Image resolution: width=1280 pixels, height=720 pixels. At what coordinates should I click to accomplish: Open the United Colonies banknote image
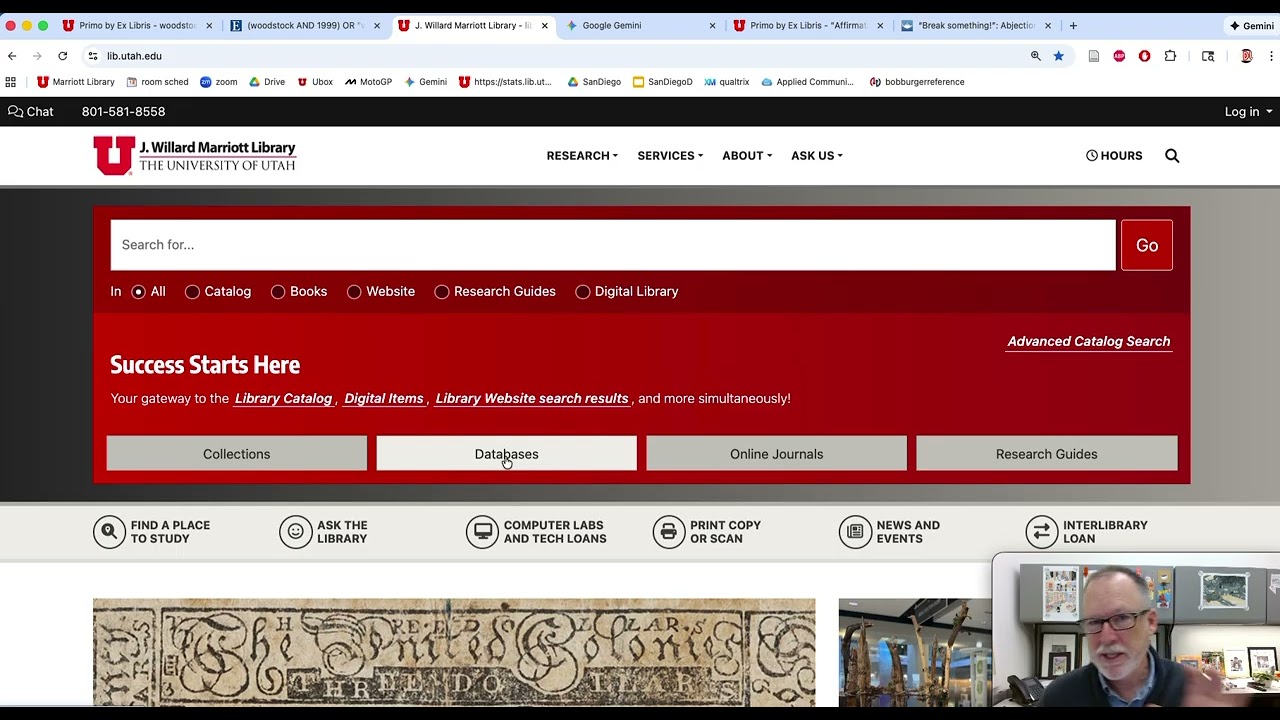(454, 652)
